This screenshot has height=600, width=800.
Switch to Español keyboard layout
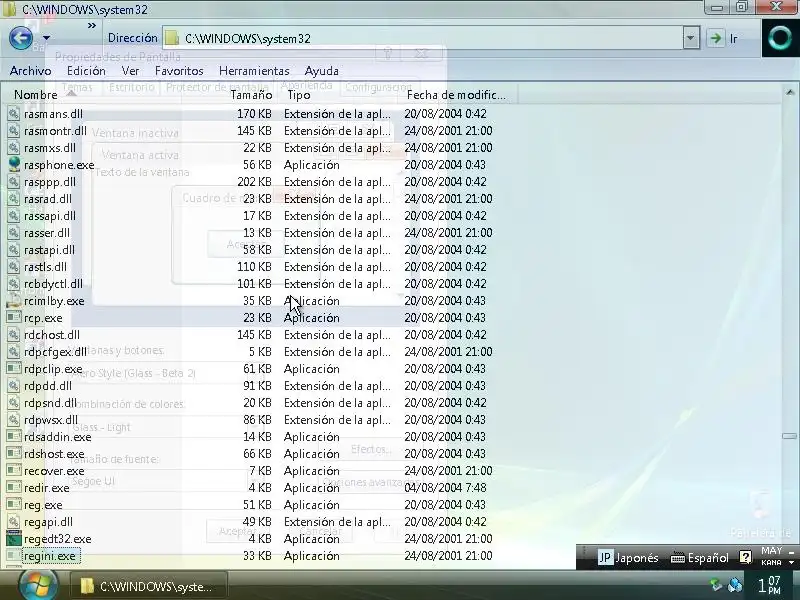tap(699, 558)
